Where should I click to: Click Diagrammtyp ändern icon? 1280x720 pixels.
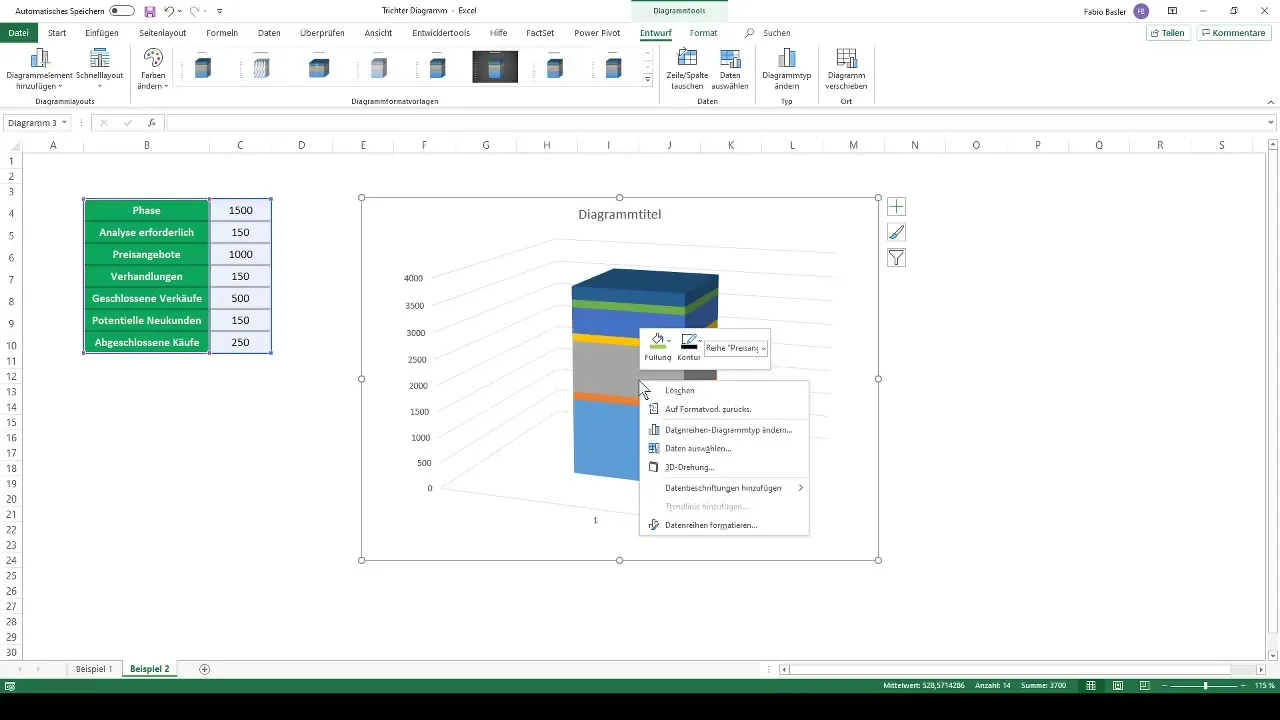point(787,59)
